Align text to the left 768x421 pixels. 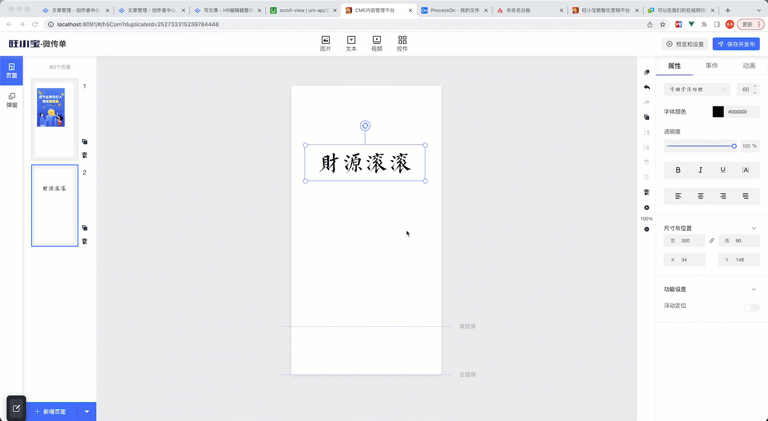pos(678,196)
